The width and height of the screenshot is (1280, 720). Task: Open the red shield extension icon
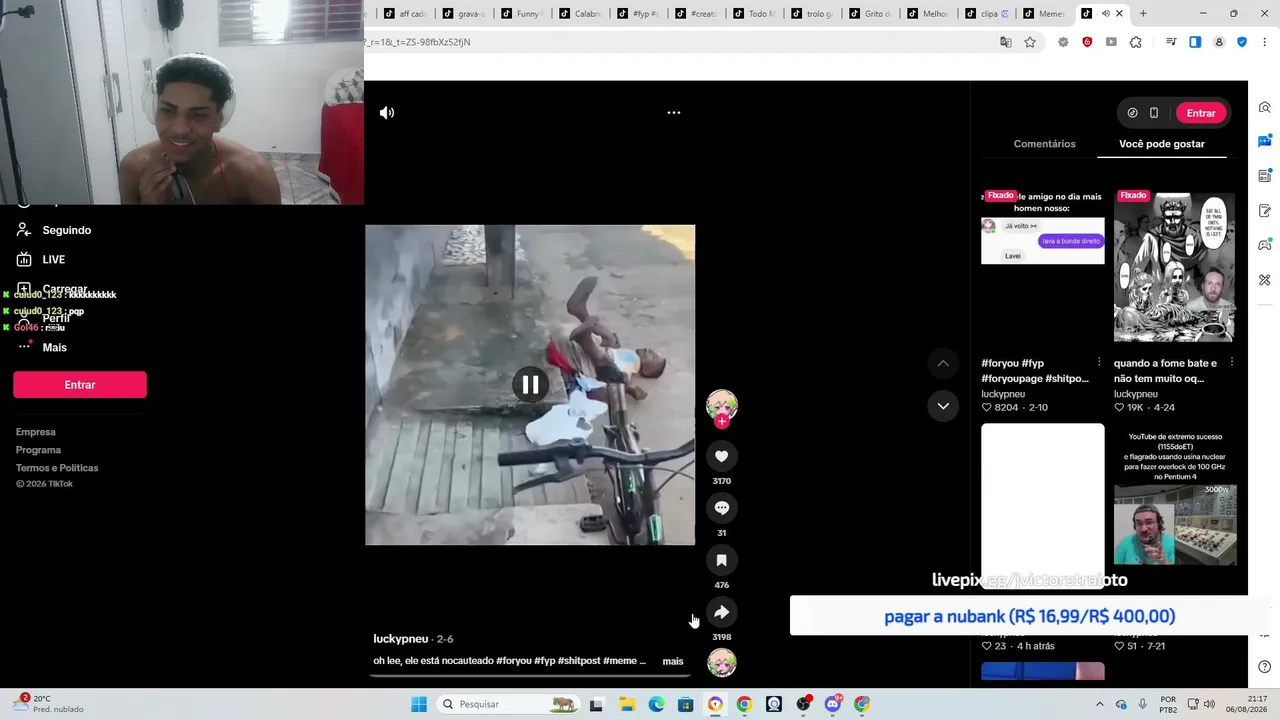tap(1087, 42)
